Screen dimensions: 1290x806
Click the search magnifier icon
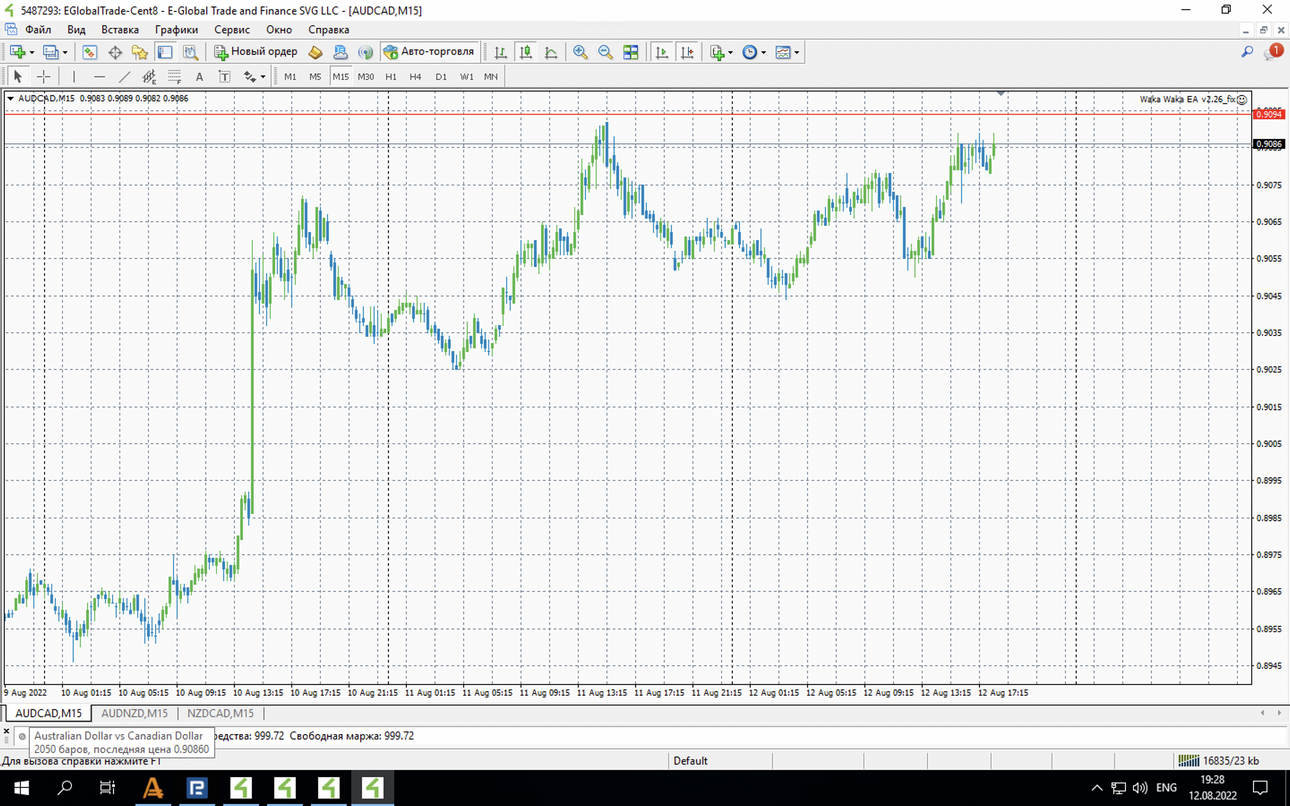[x=1247, y=52]
